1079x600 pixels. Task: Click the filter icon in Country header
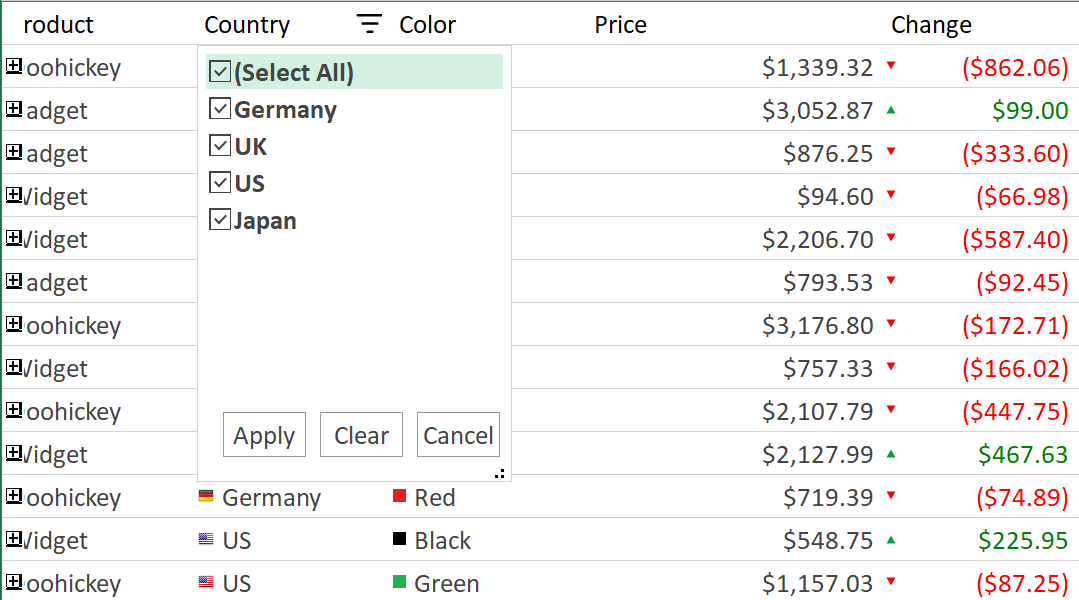pyautogui.click(x=370, y=25)
